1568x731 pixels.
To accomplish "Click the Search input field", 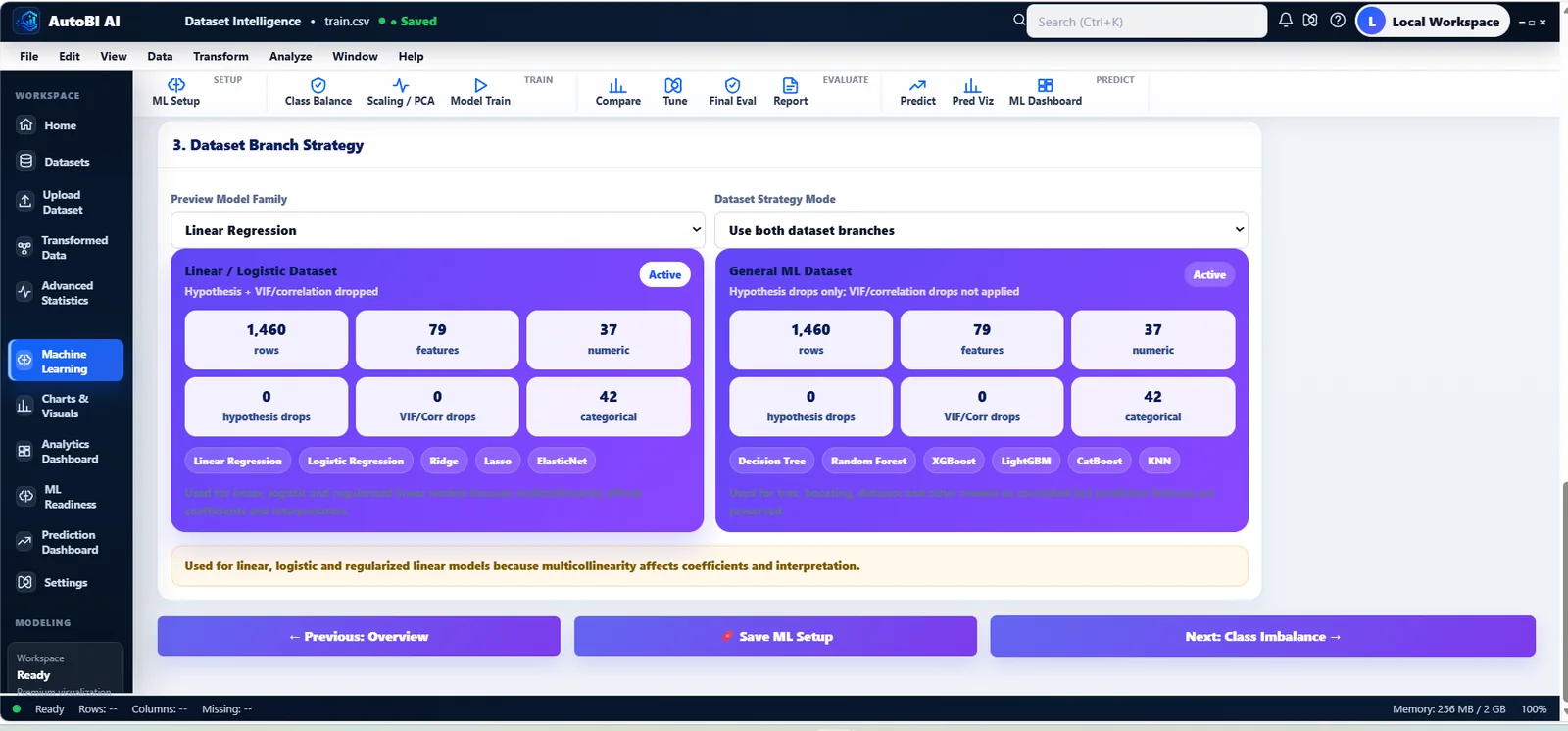I will coord(1147,21).
